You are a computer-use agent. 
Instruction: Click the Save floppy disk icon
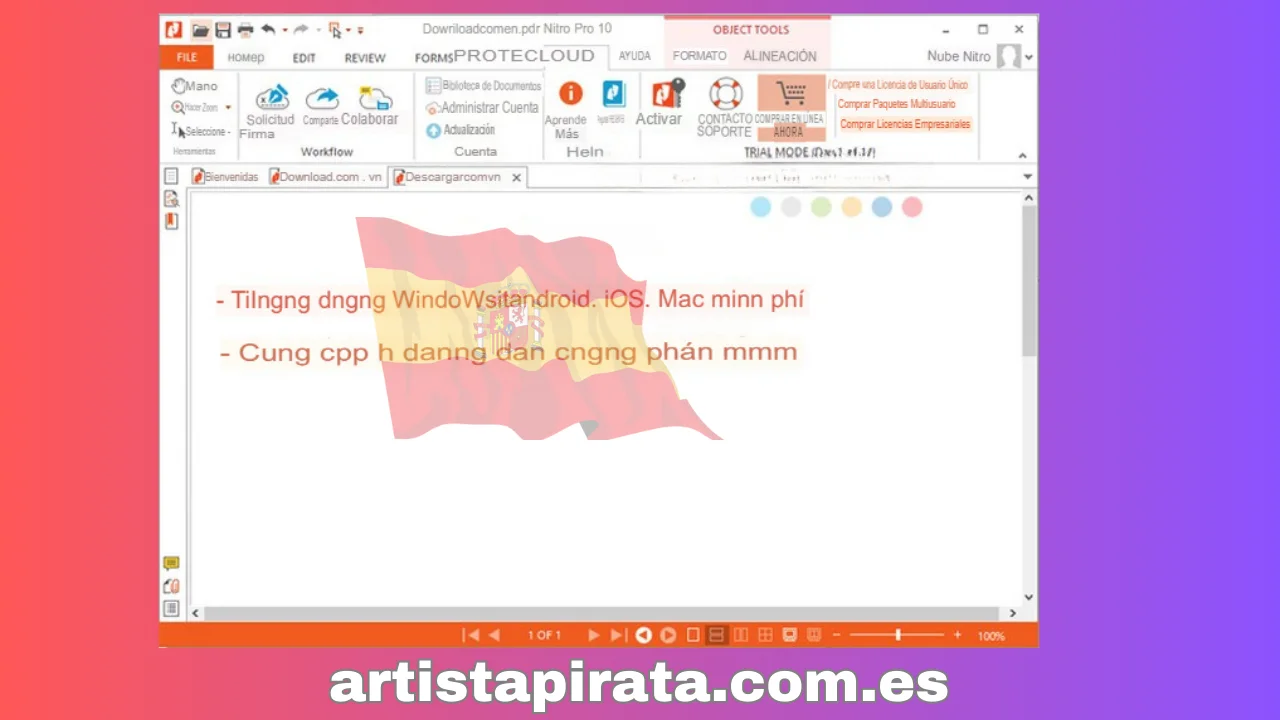[x=223, y=30]
